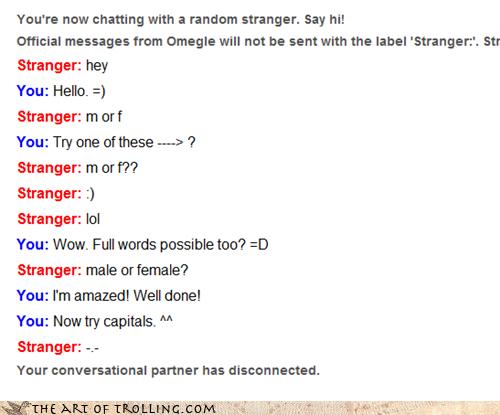Click the 'Stranger:' label before 'male or female?'
500x415 pixels.
(x=49, y=270)
